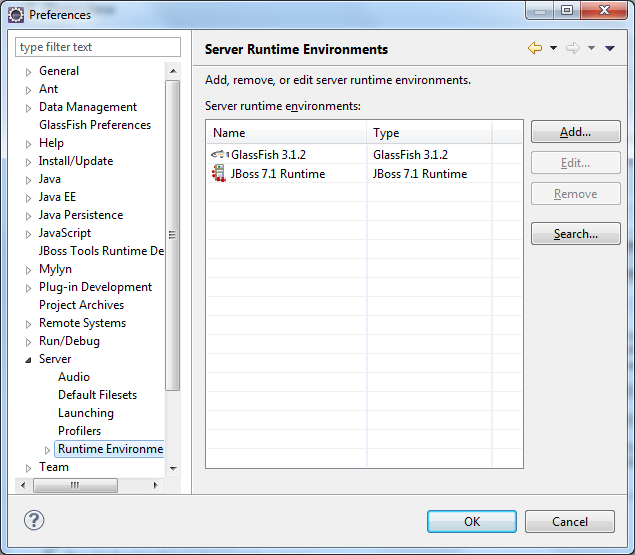635x555 pixels.
Task: Expand the Java preferences node
Action: 28,180
